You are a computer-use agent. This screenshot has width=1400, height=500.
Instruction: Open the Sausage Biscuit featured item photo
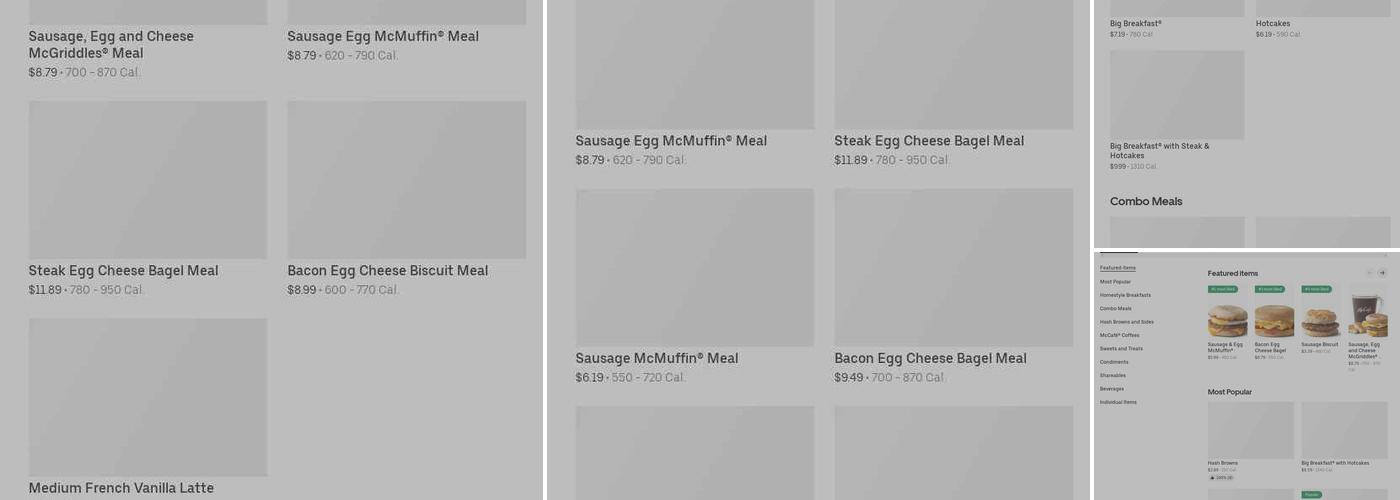(x=1320, y=320)
